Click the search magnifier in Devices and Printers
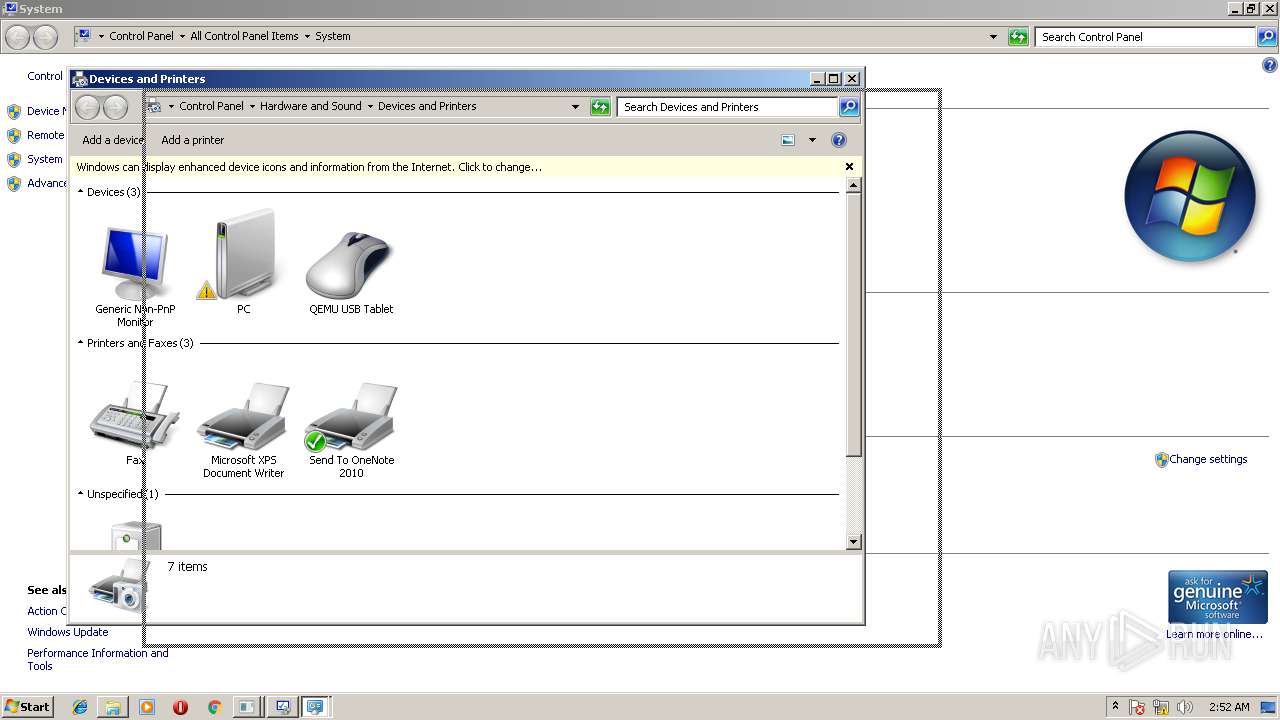This screenshot has height=720, width=1280. point(849,107)
